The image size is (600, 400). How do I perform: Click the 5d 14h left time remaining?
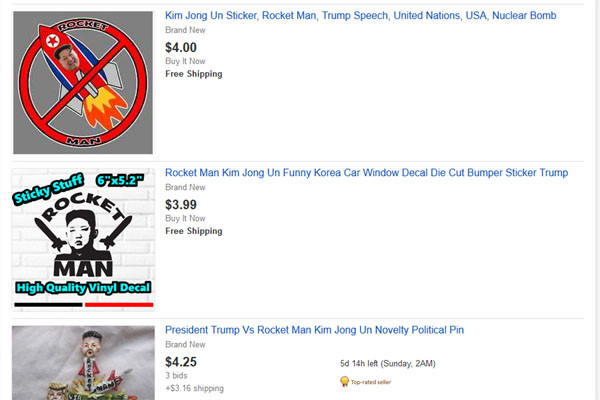(x=387, y=362)
